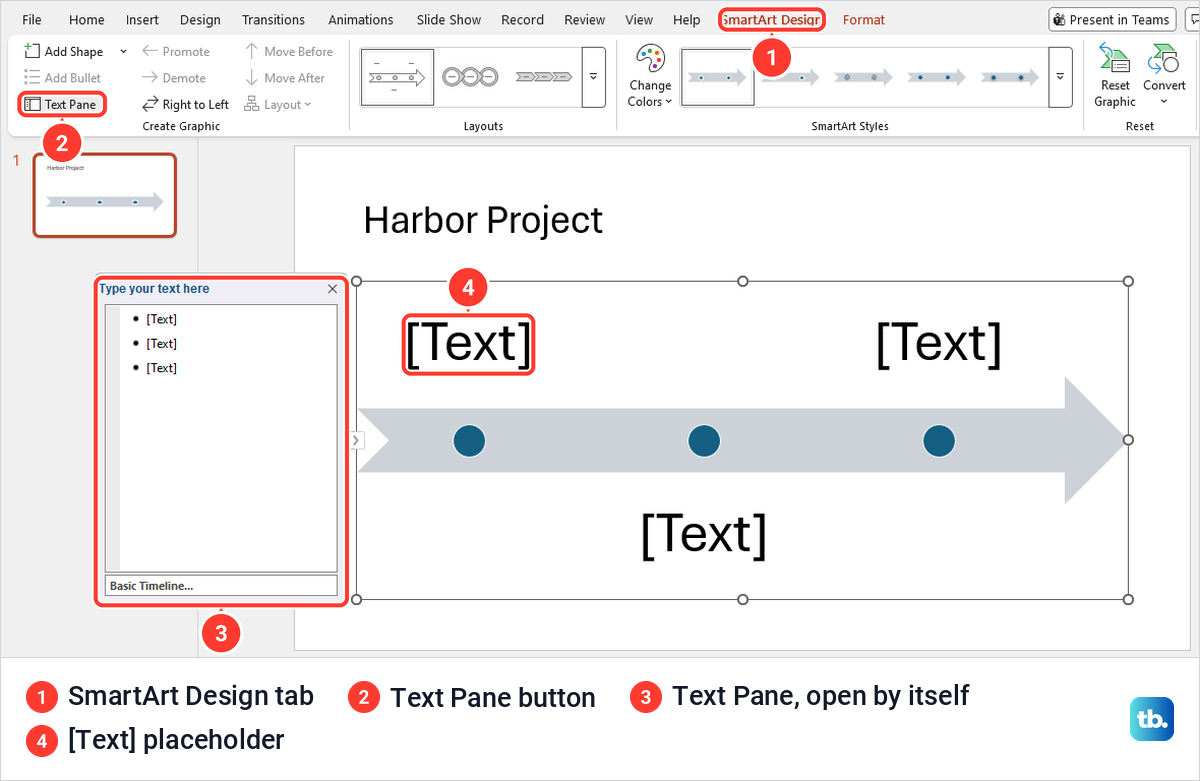Click Add Bullet command
This screenshot has height=781, width=1200.
[x=62, y=78]
